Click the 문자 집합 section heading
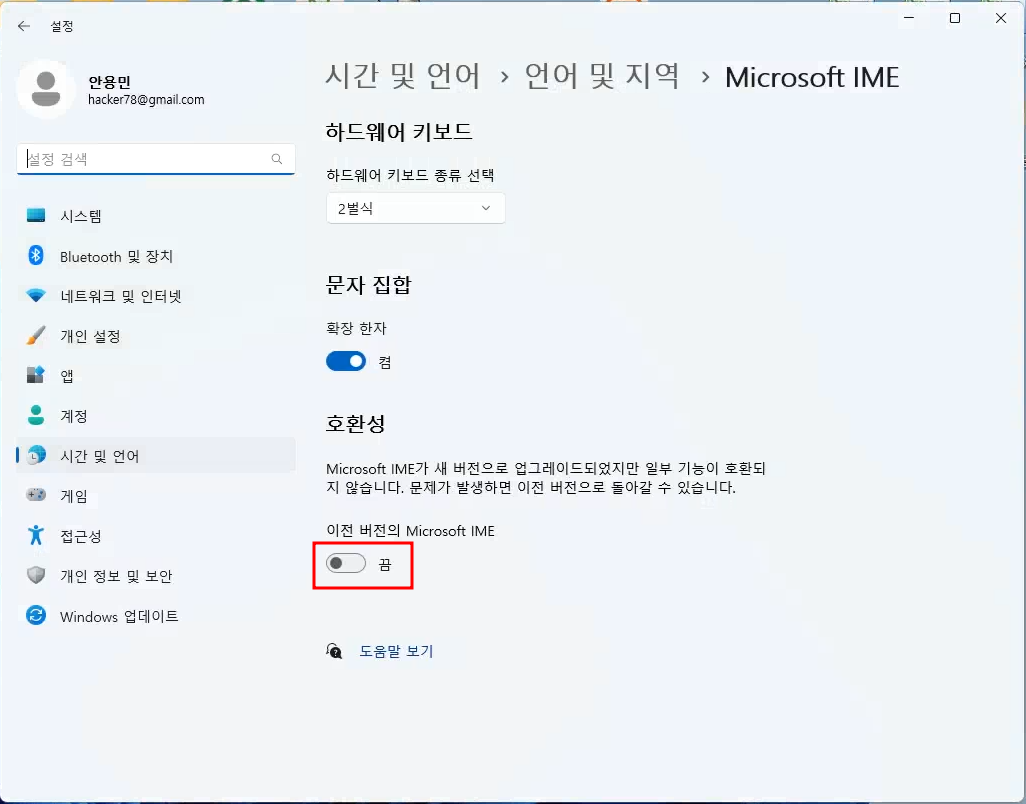 pyautogui.click(x=368, y=285)
